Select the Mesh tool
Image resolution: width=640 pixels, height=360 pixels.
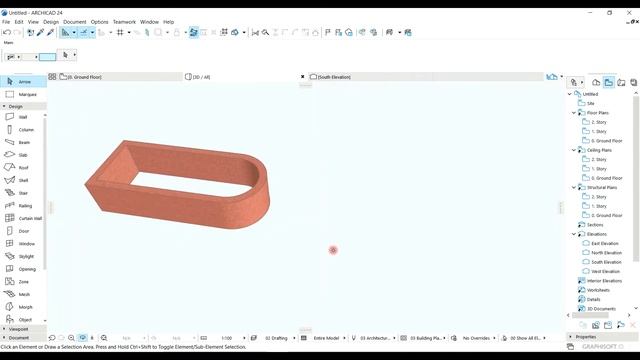(22, 294)
